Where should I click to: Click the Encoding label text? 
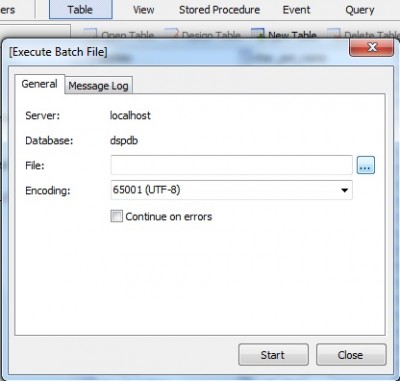48,191
